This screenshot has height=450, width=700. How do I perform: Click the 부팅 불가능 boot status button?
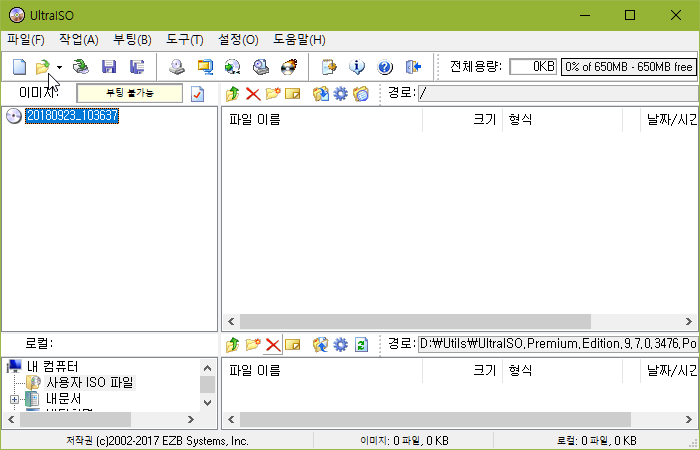[x=129, y=93]
